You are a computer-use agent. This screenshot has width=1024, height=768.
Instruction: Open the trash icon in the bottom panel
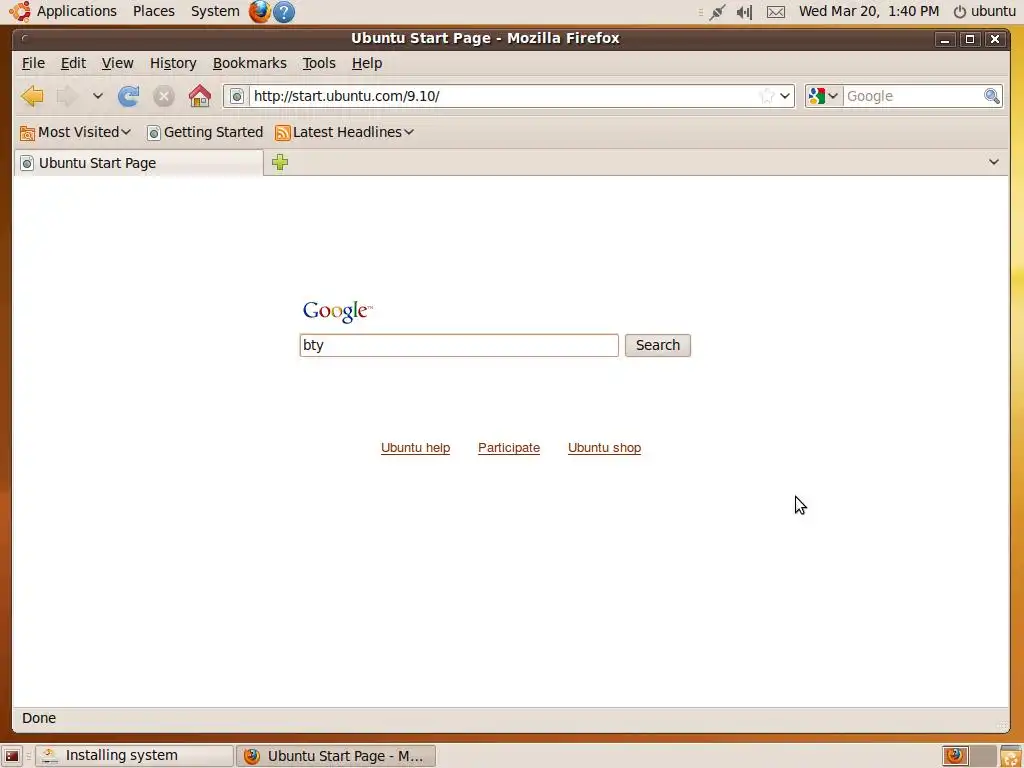[1011, 756]
